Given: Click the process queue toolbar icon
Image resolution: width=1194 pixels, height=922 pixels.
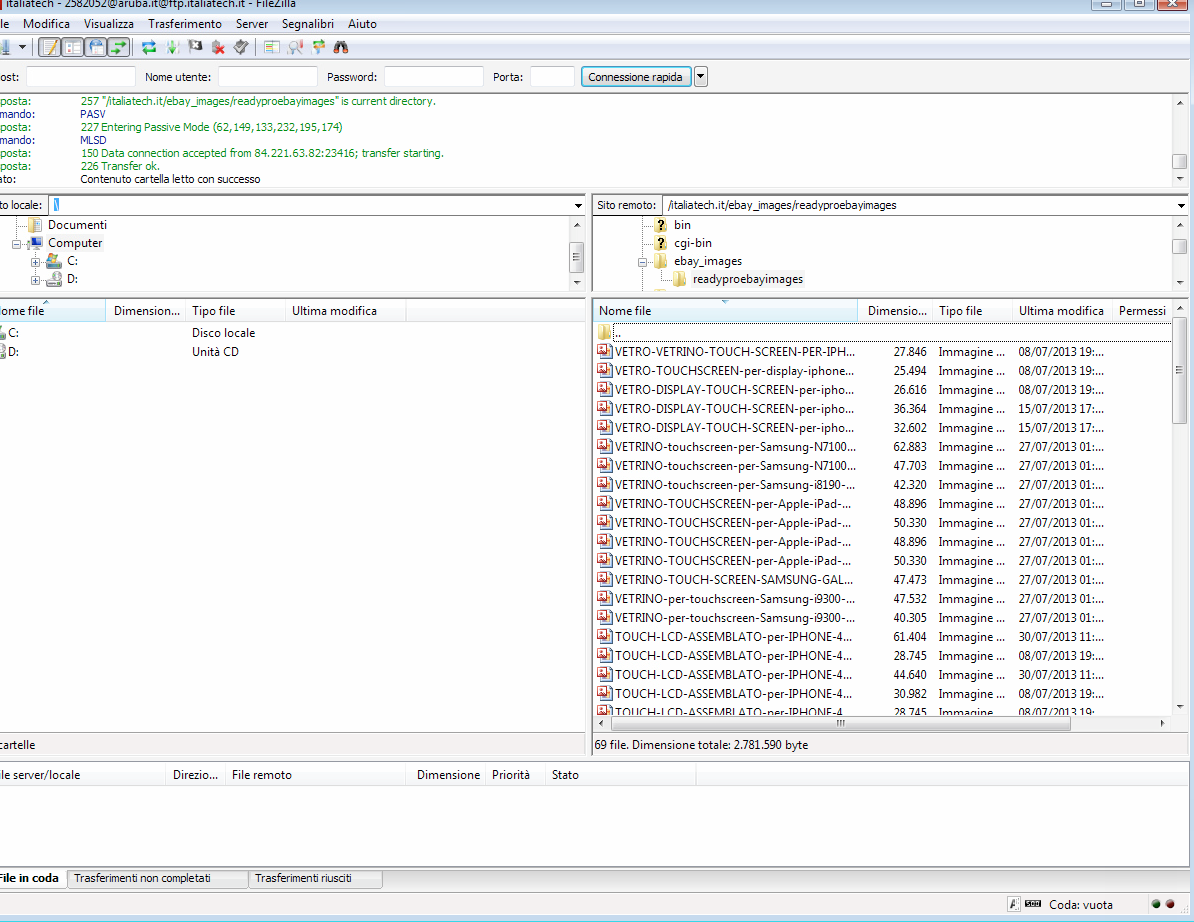Looking at the screenshot, I should [x=172, y=47].
